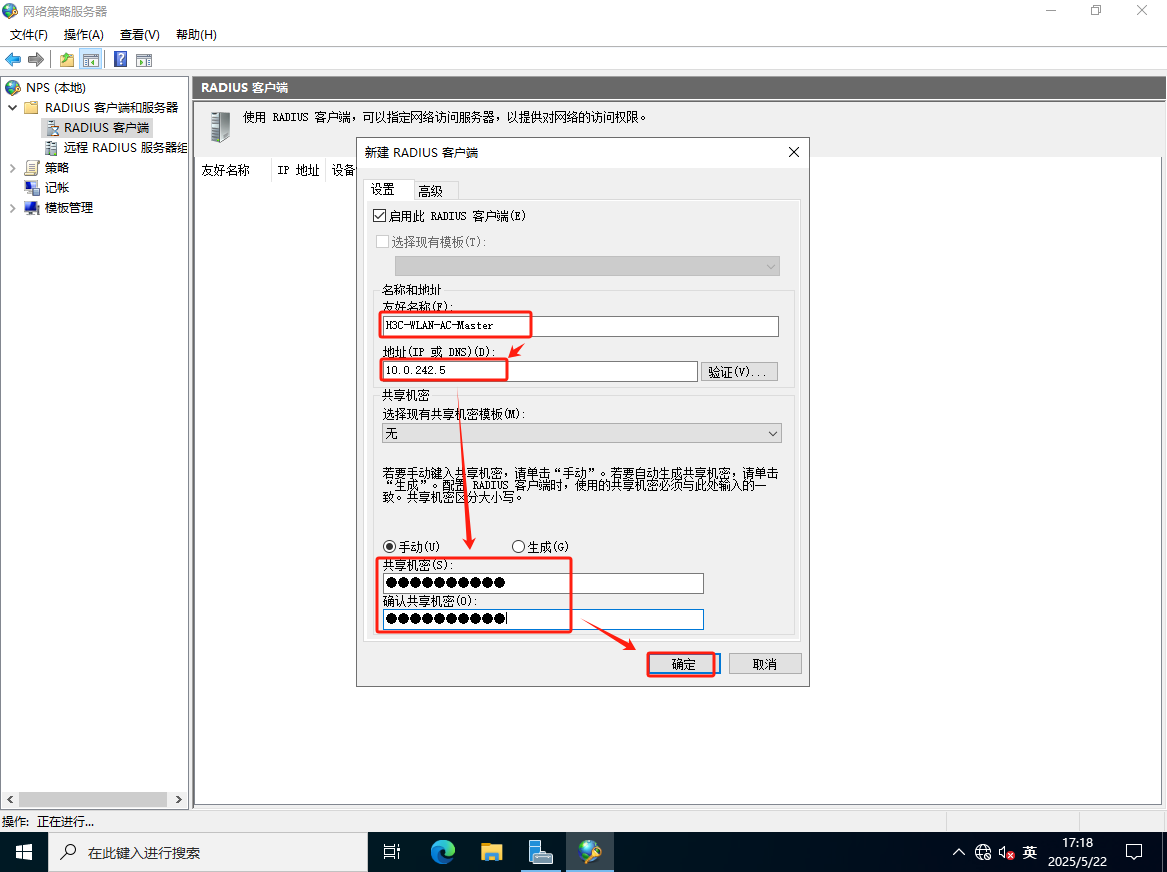This screenshot has width=1167, height=872.
Task: Open the Help toolbar icon
Action: pyautogui.click(x=121, y=60)
